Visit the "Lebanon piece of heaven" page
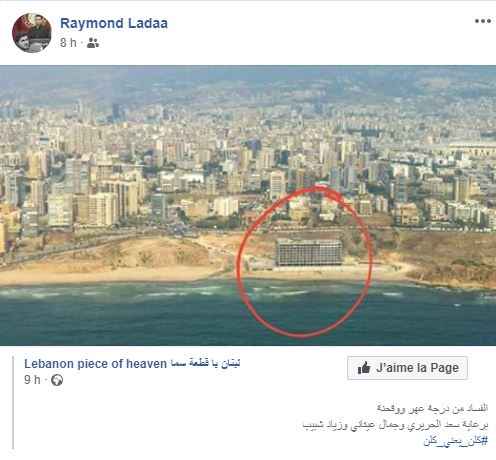This screenshot has height=460, width=496. (x=95, y=364)
